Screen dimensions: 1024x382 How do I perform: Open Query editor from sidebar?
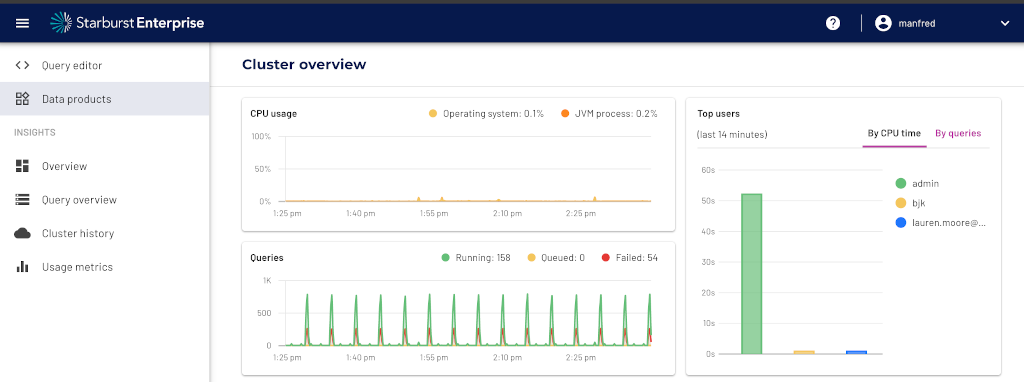tap(104, 65)
